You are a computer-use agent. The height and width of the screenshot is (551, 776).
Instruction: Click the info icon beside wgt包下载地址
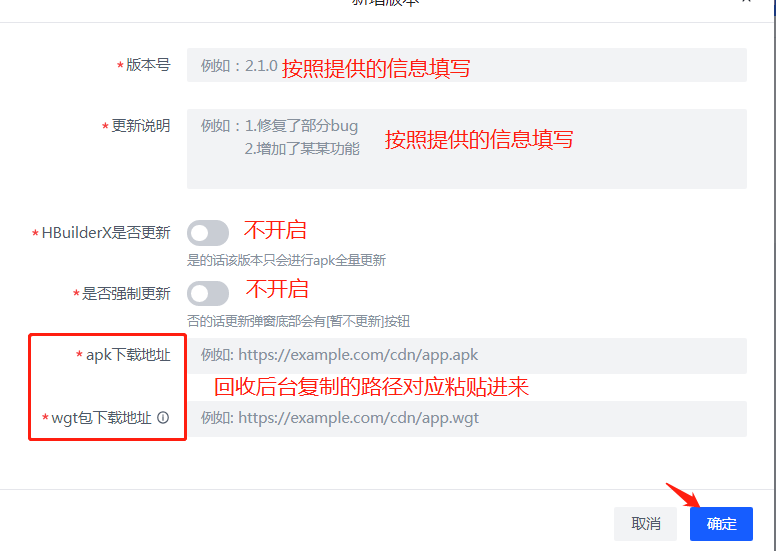(163, 418)
